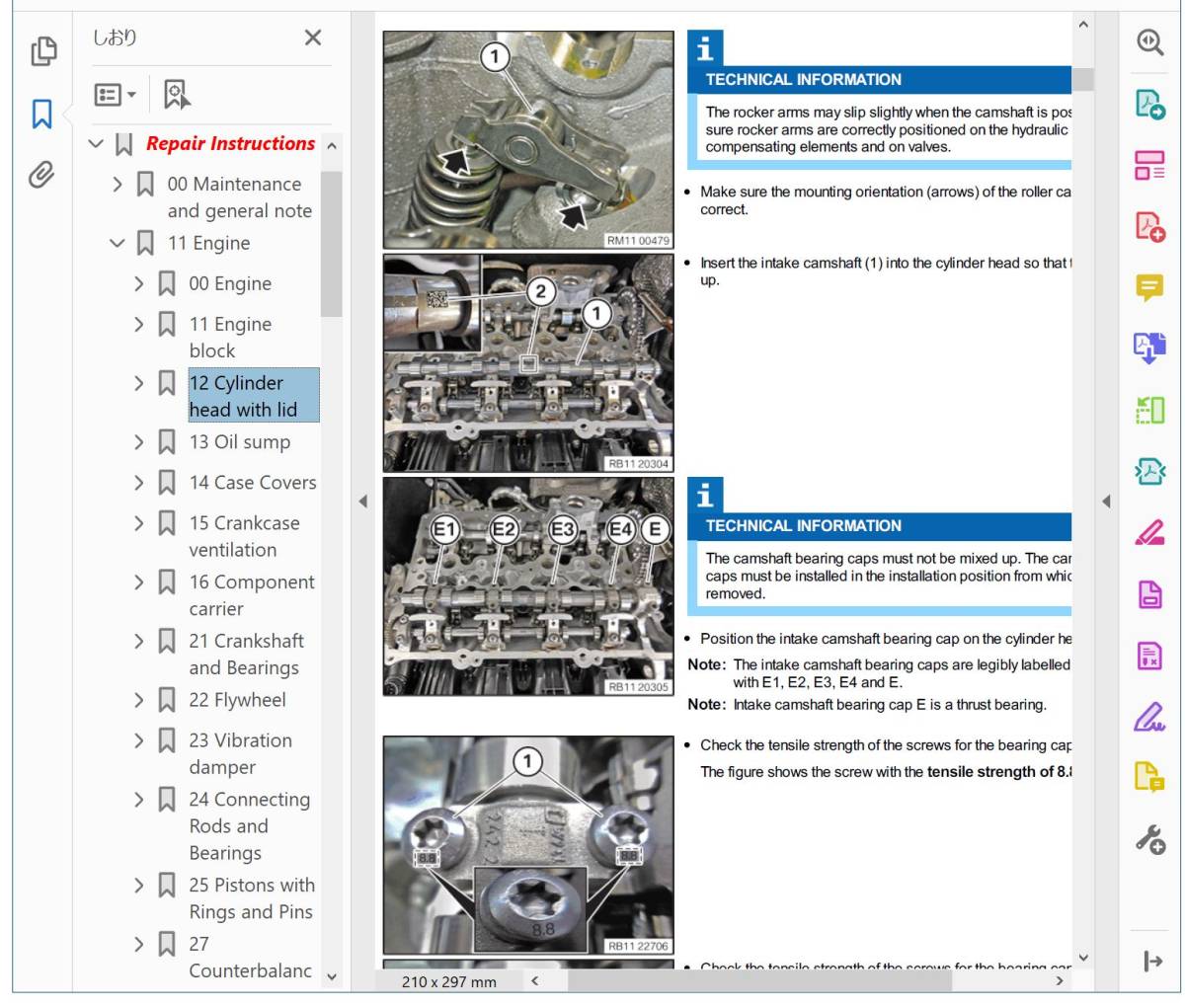Expand the 00 Engine sub-bookmark
1185x1008 pixels.
click(139, 283)
